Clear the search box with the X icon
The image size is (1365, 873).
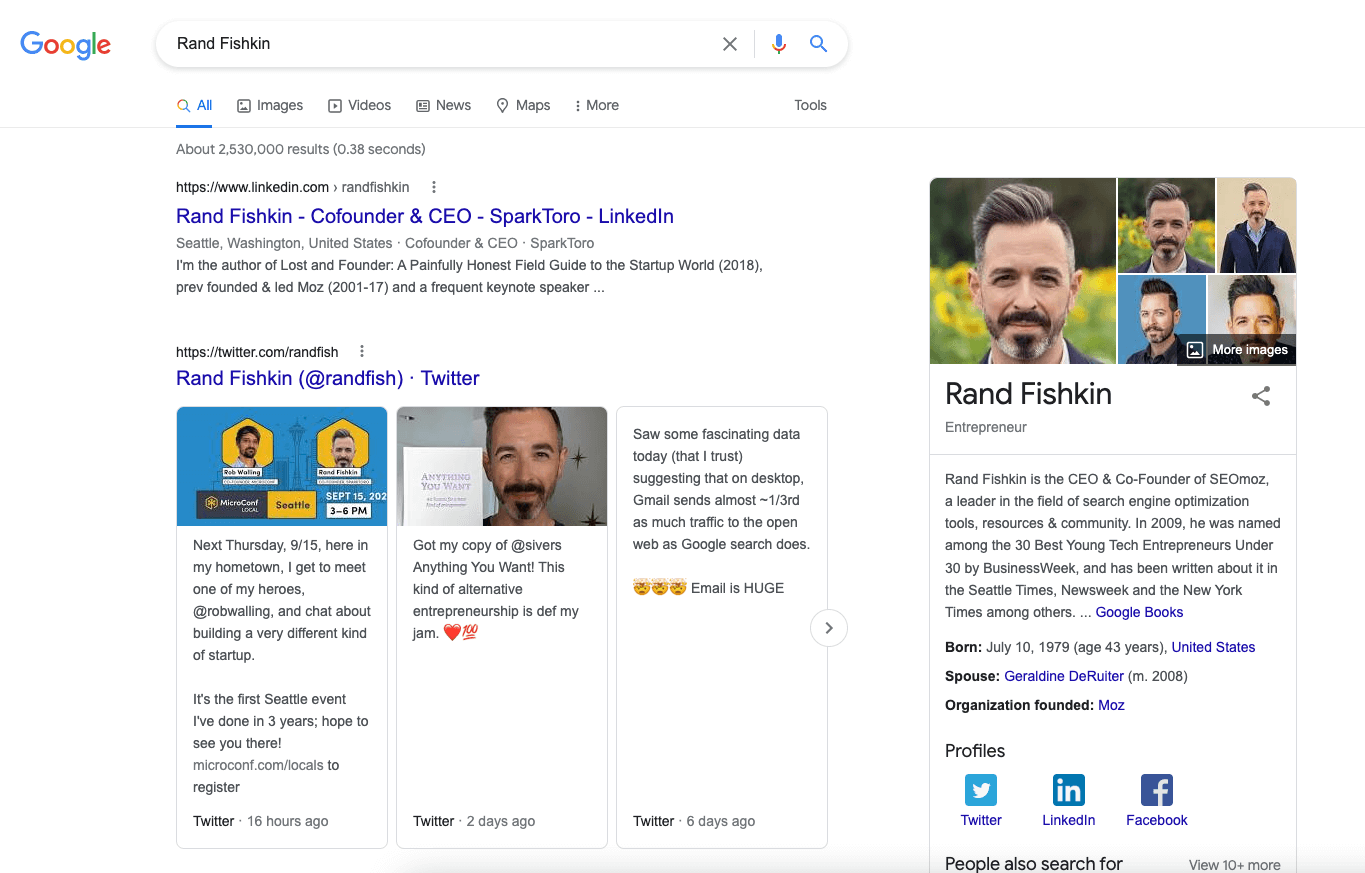tap(730, 44)
